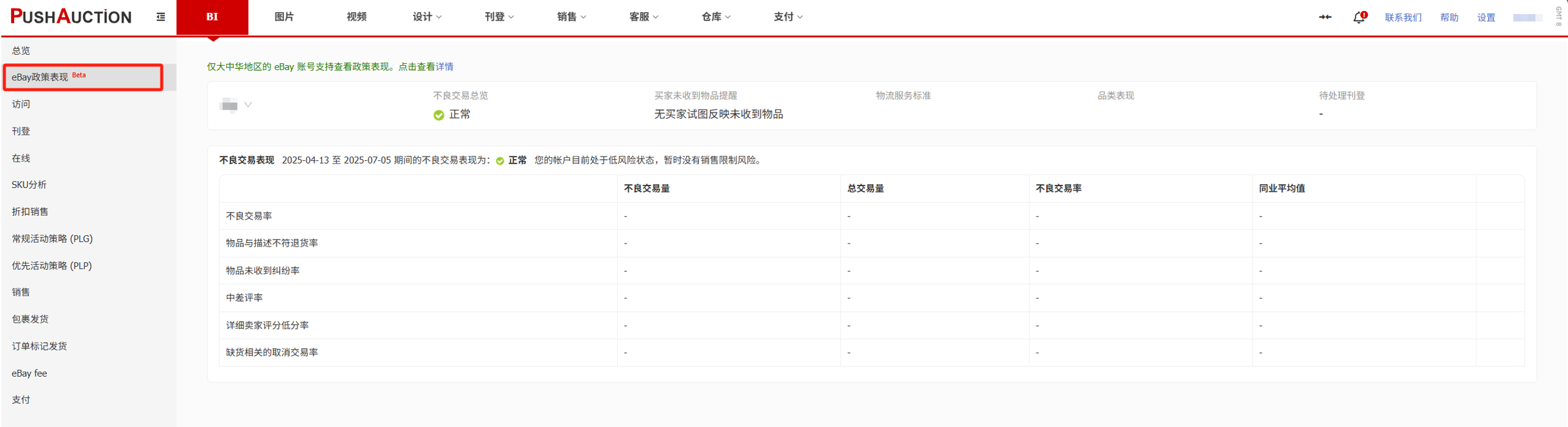This screenshot has width=1568, height=427.
Task: Expand the 刊登 dropdown in top navigation
Action: pyautogui.click(x=499, y=17)
